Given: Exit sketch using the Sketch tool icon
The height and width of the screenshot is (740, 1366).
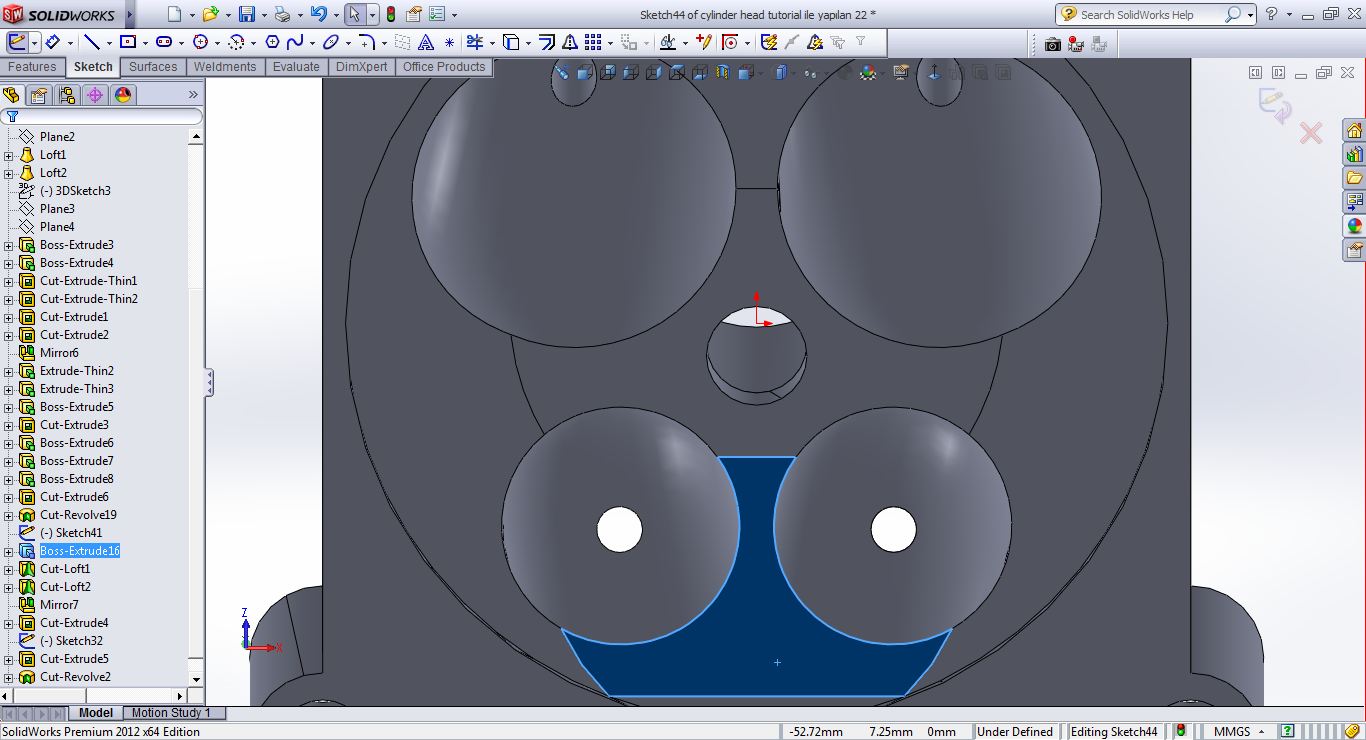Looking at the screenshot, I should [17, 42].
